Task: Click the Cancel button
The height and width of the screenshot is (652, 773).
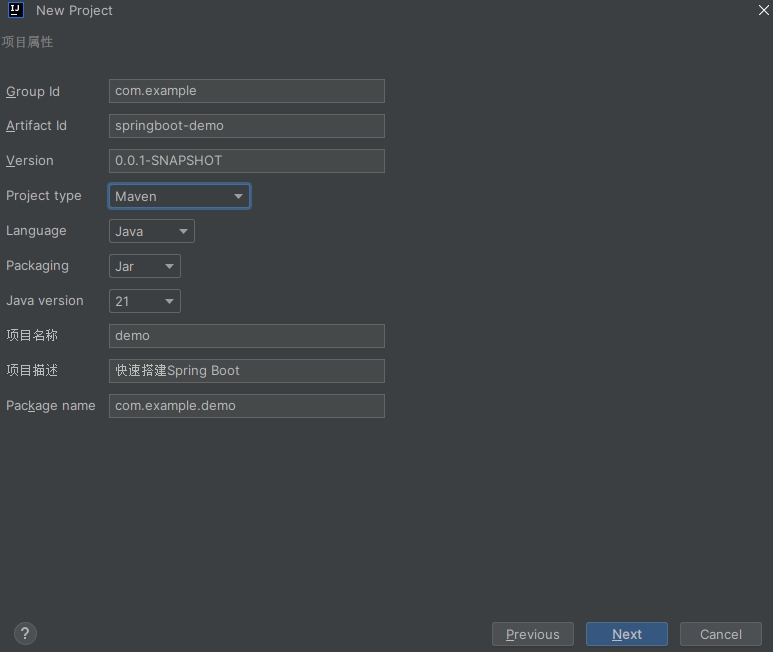Action: coord(721,634)
